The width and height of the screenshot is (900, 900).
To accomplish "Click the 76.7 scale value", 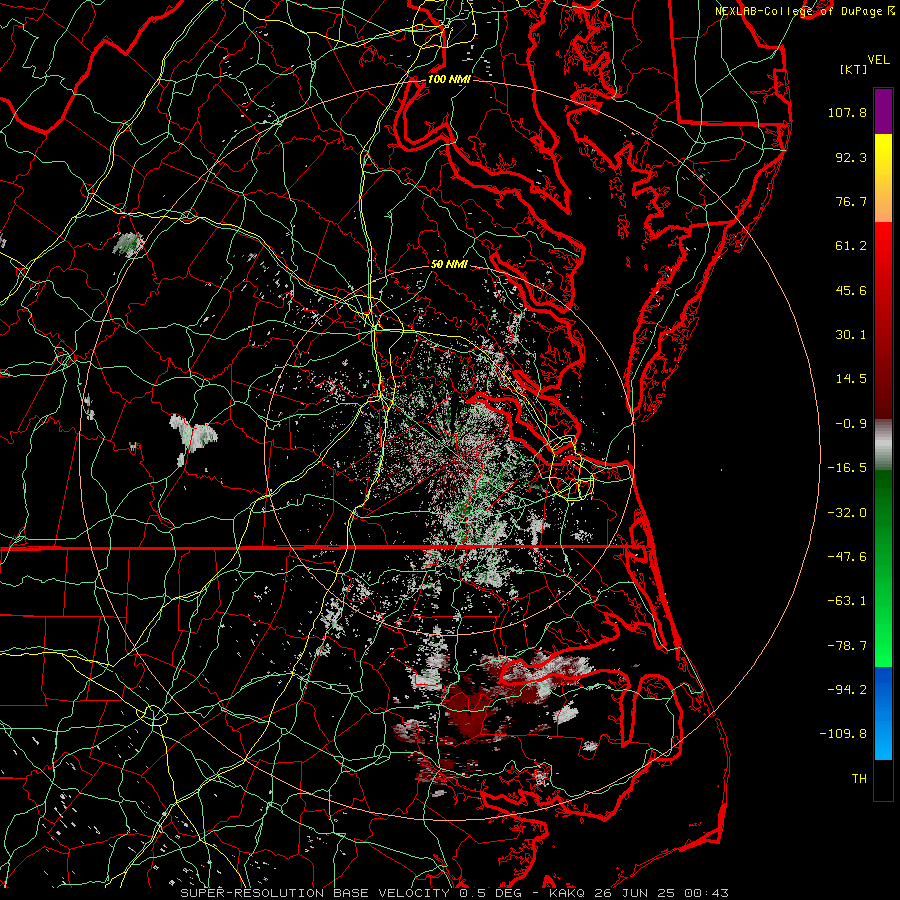I will 851,201.
